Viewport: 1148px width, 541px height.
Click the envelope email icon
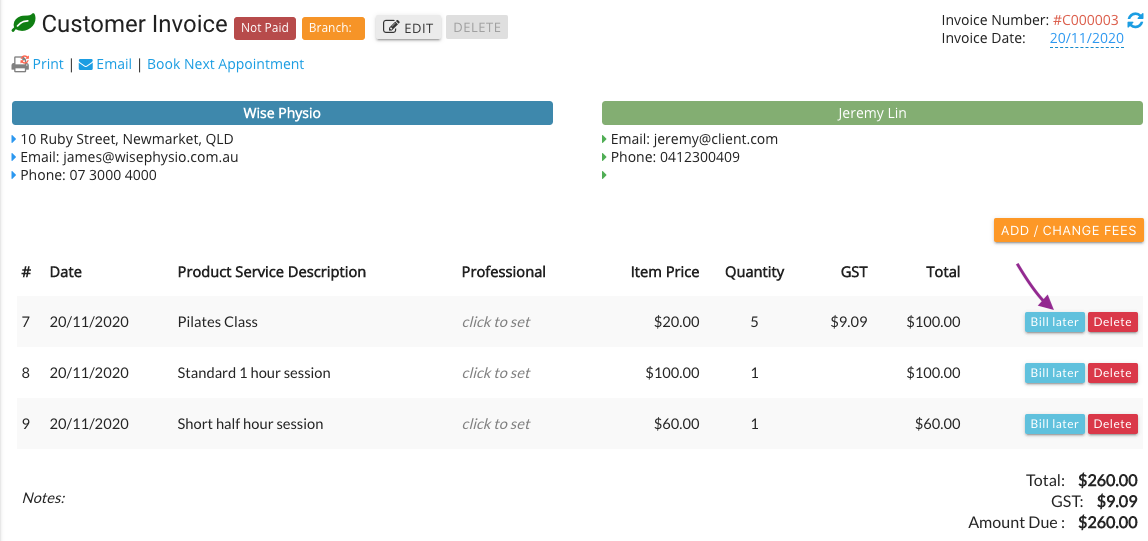[x=86, y=64]
